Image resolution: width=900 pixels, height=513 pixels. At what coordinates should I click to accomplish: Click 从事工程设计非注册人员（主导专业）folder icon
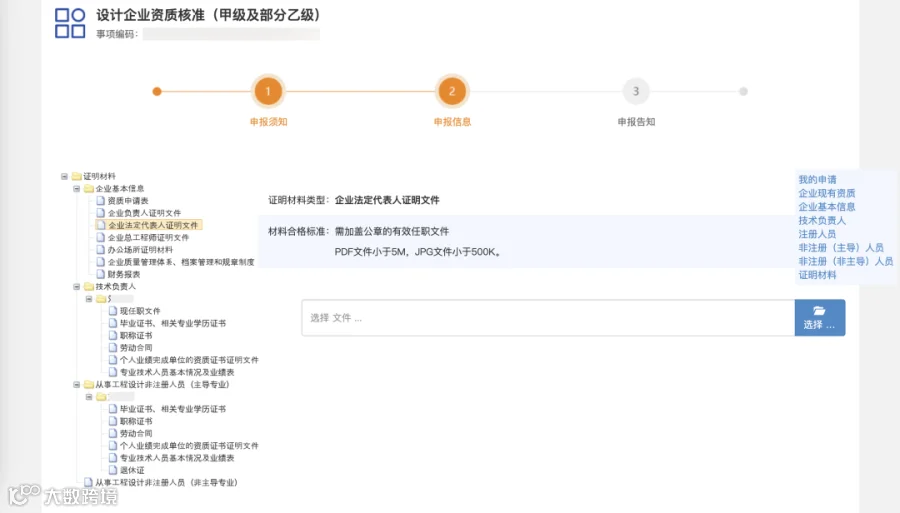coord(88,384)
